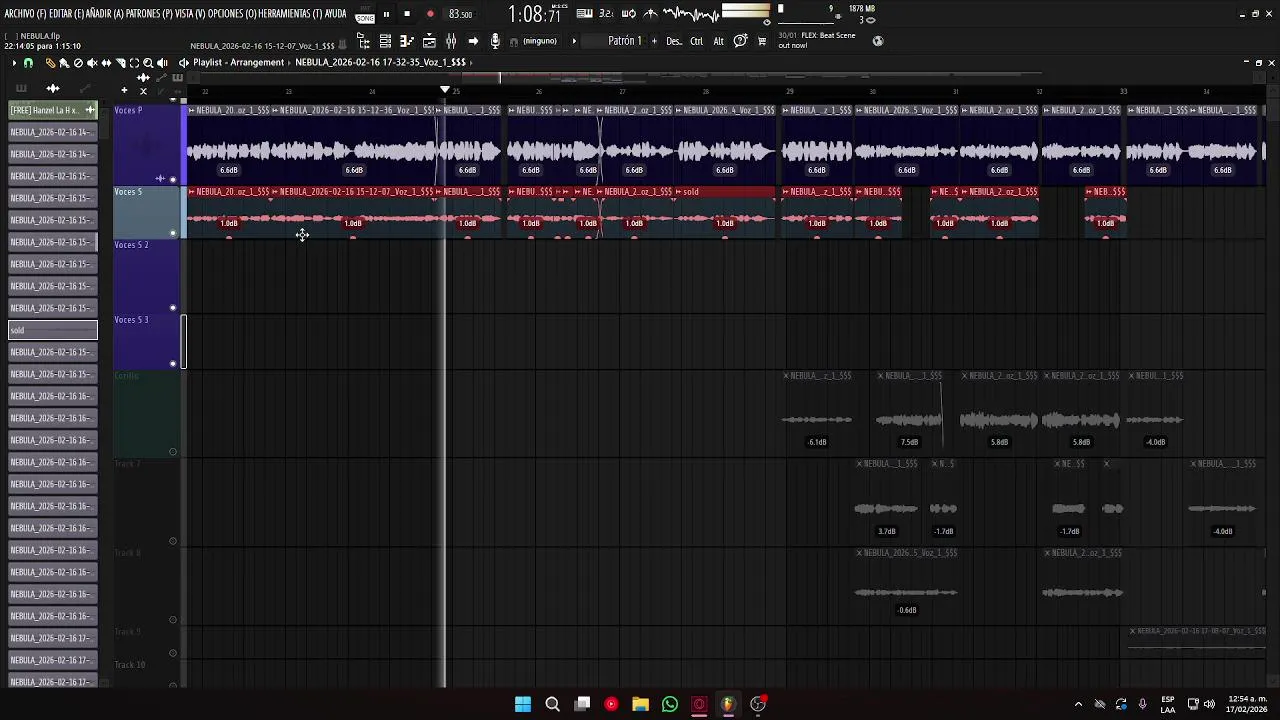Open Windows taskbar search
This screenshot has height=720, width=1280.
[552, 704]
